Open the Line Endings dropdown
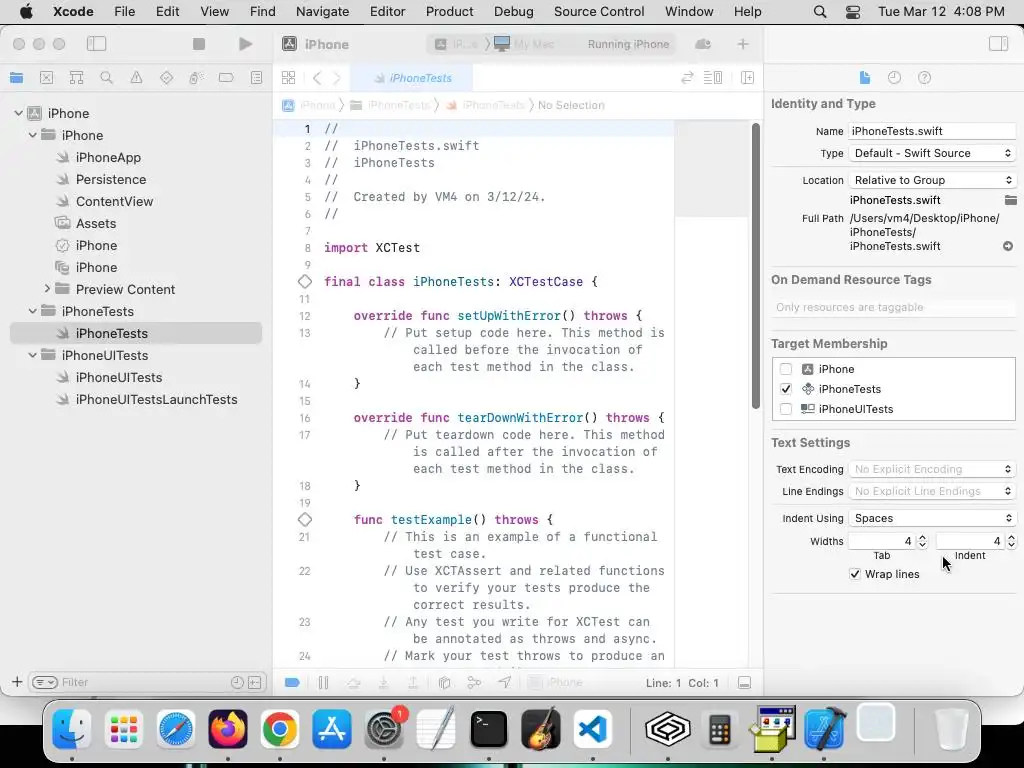The height and width of the screenshot is (768, 1024). tap(932, 491)
